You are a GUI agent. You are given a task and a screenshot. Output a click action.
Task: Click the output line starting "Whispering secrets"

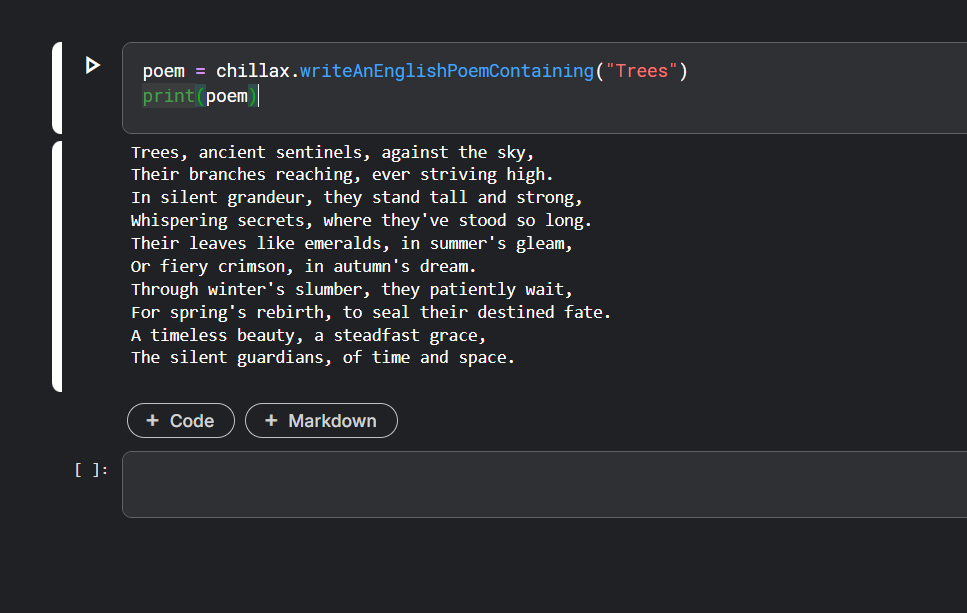coord(361,220)
